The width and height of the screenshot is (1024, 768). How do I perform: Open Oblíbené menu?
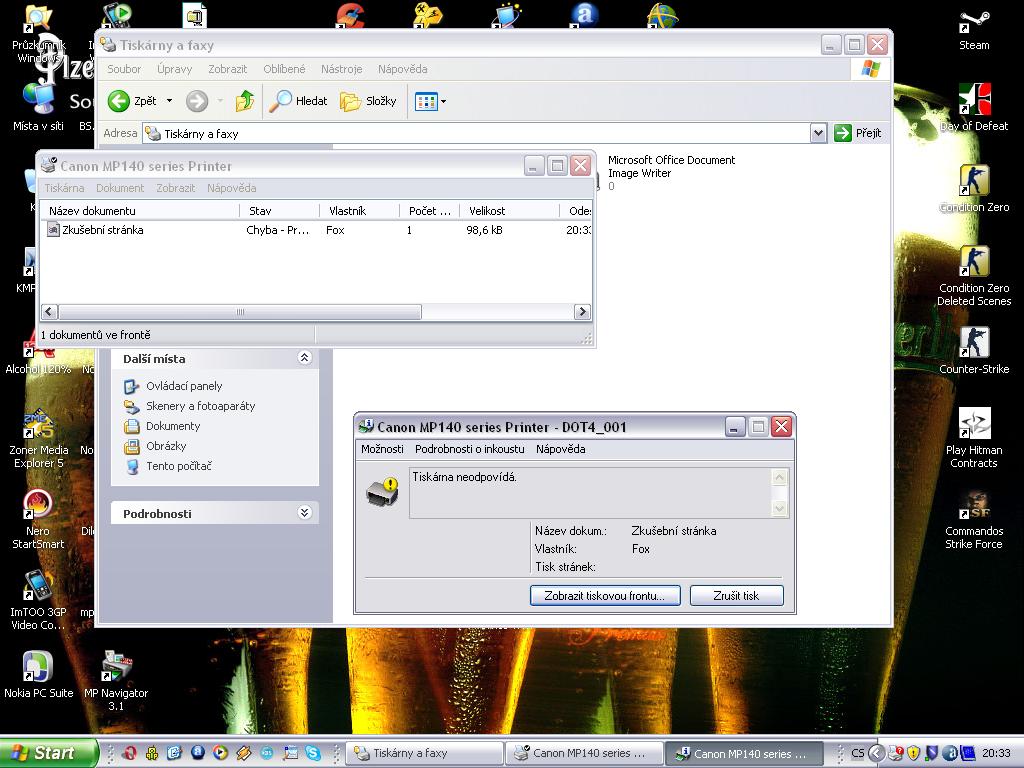tap(284, 69)
